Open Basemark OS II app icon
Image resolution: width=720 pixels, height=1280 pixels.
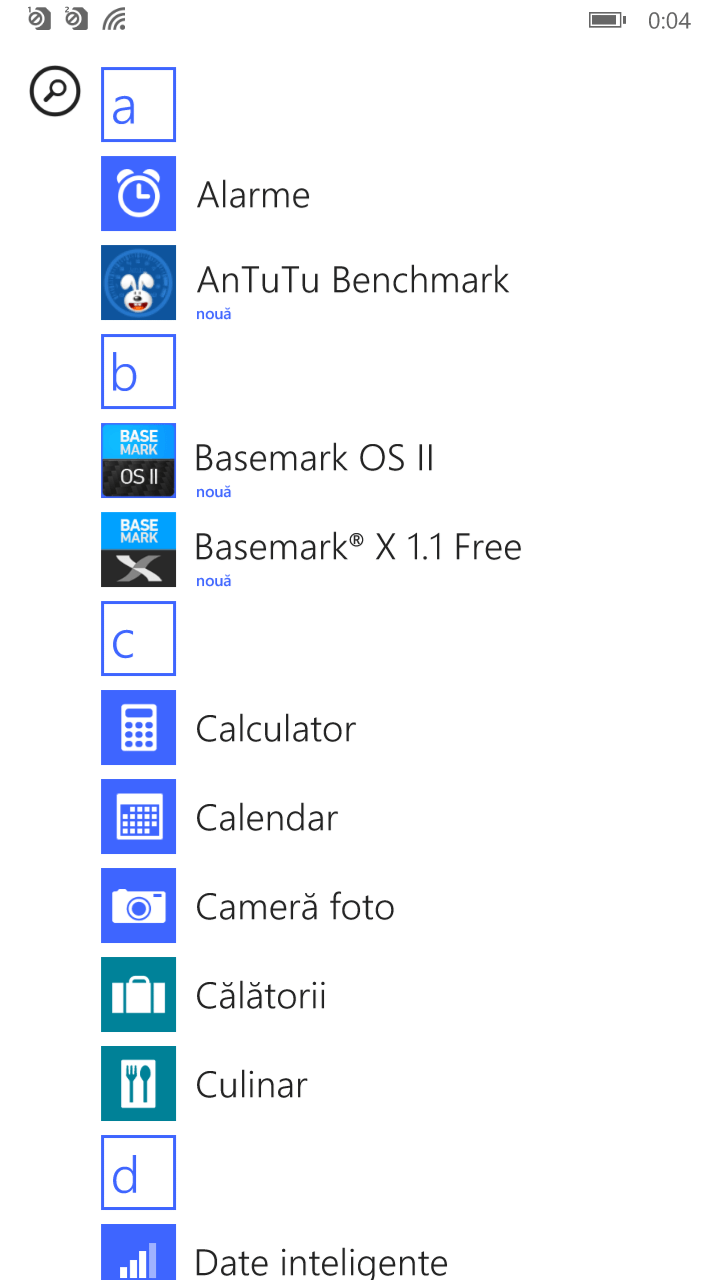(138, 461)
